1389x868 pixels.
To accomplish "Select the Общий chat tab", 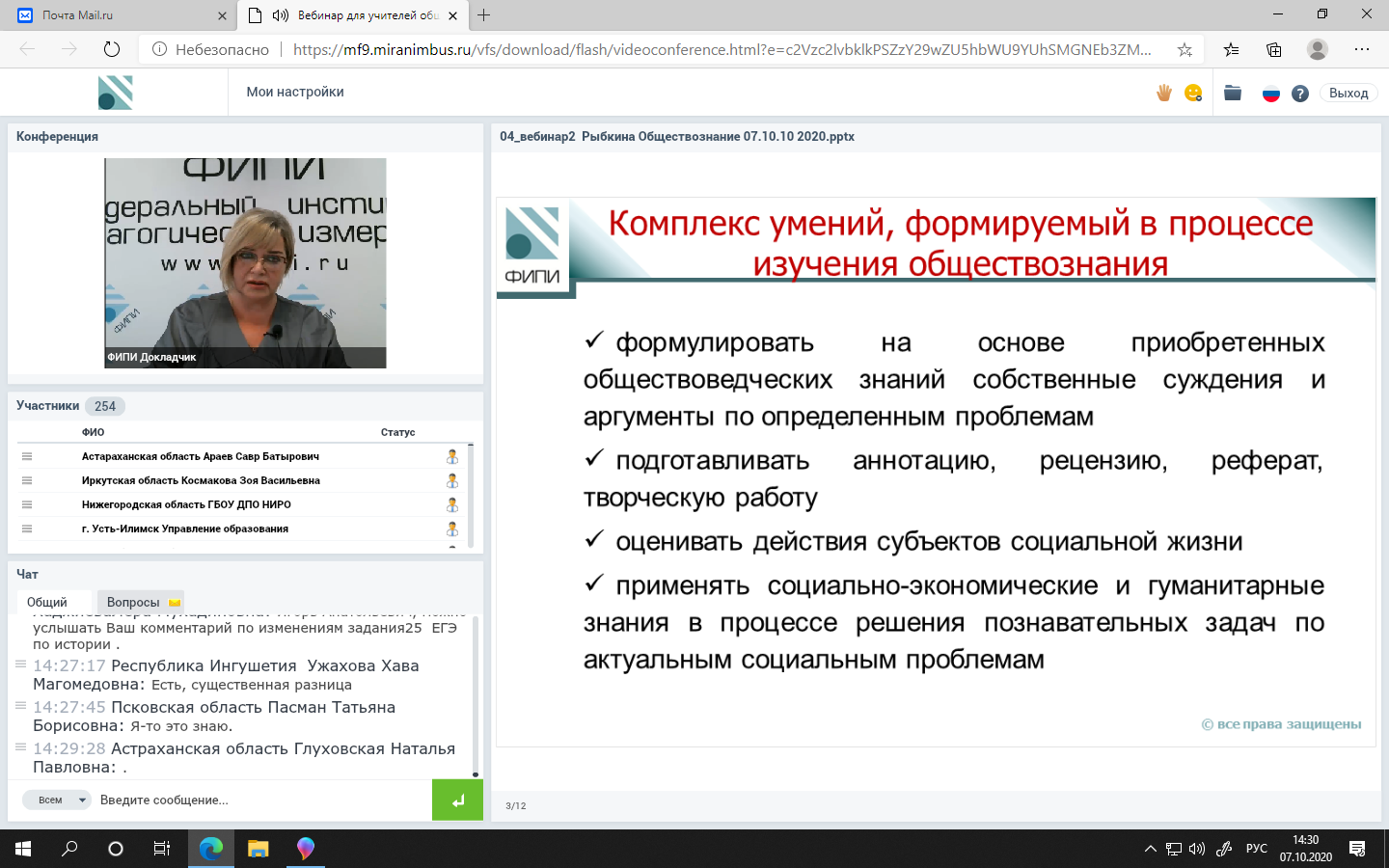I will [x=47, y=602].
